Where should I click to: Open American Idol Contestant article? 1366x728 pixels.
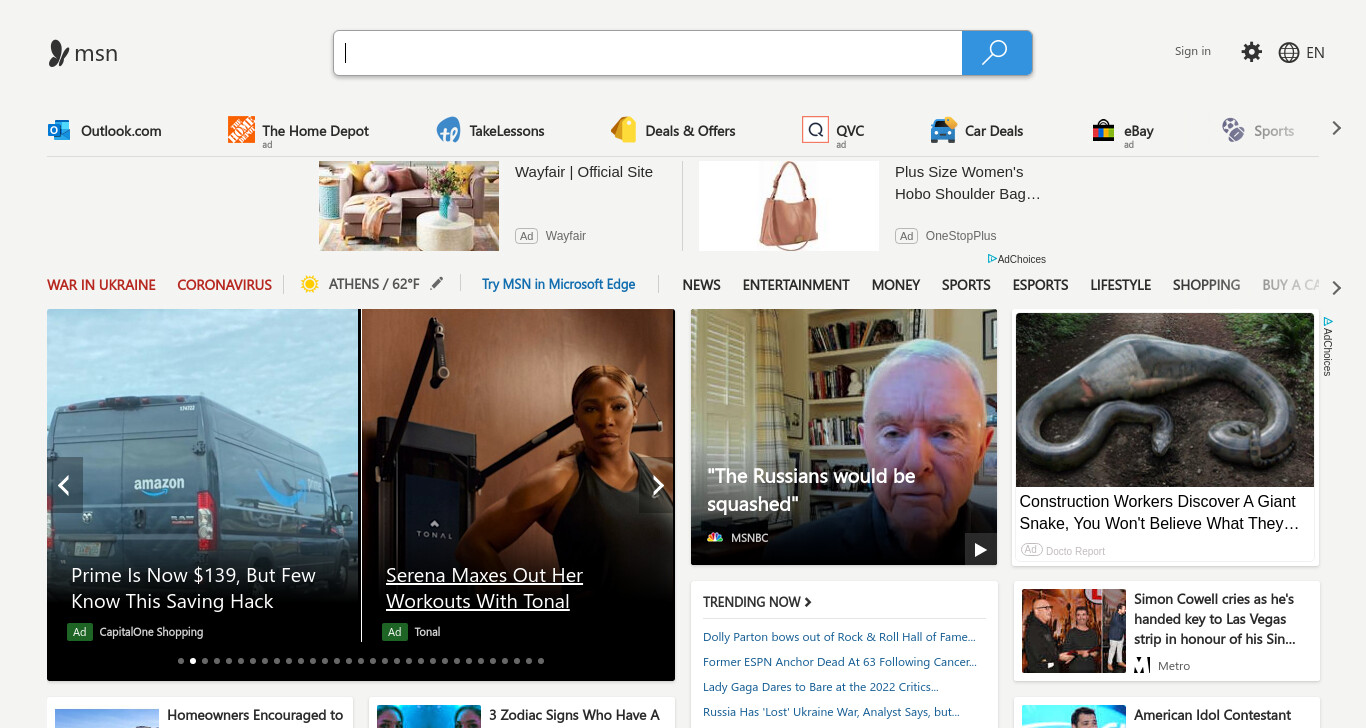tap(1213, 715)
